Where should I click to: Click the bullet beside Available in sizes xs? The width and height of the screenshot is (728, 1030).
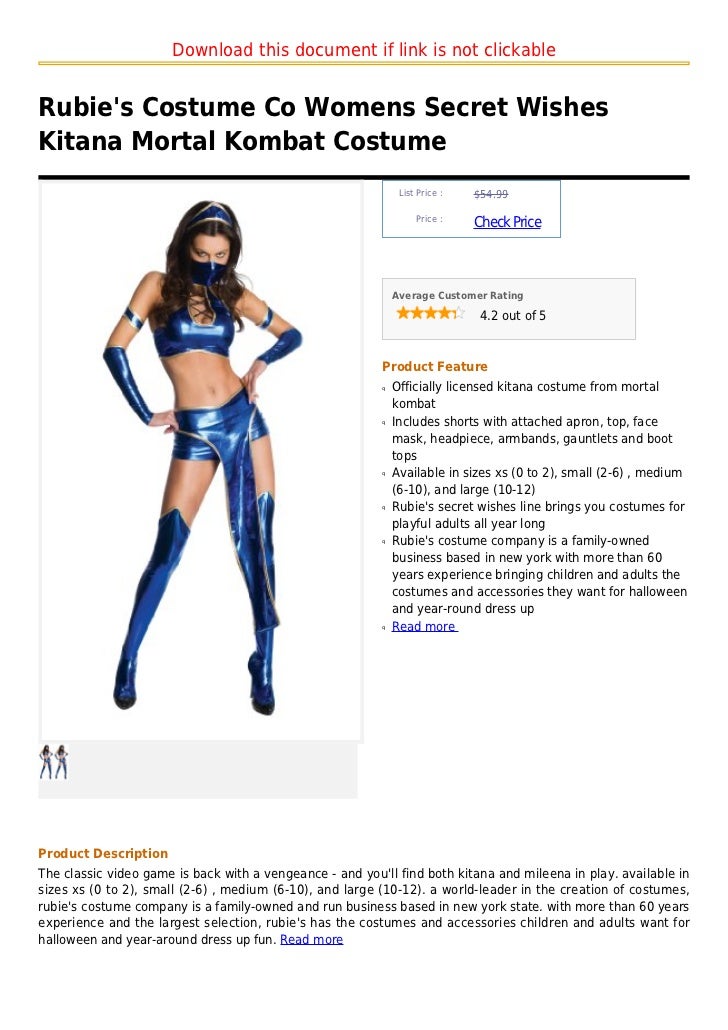coord(384,474)
